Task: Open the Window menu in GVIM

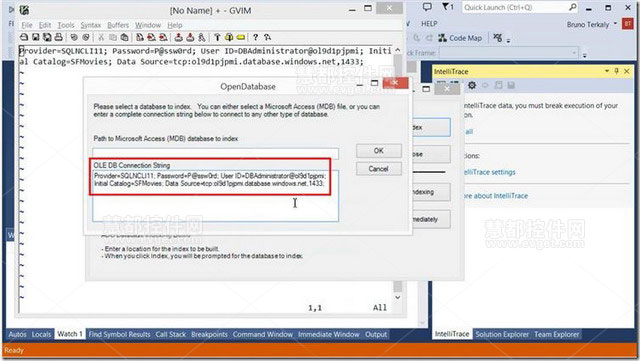Action: pos(148,25)
